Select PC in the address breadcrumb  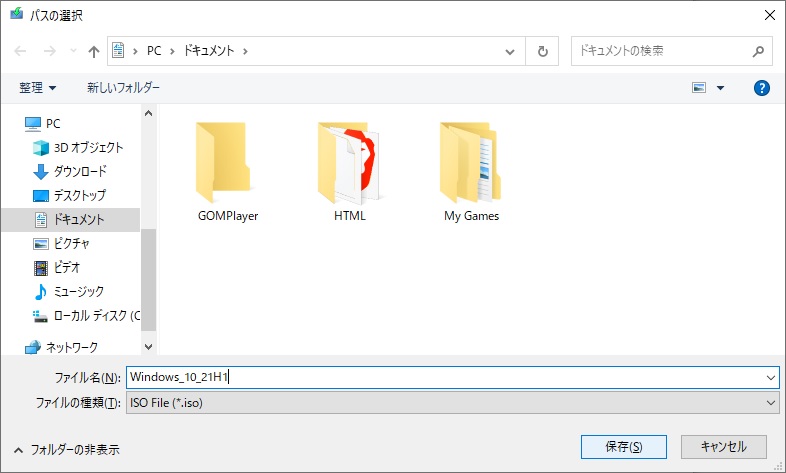coord(154,51)
